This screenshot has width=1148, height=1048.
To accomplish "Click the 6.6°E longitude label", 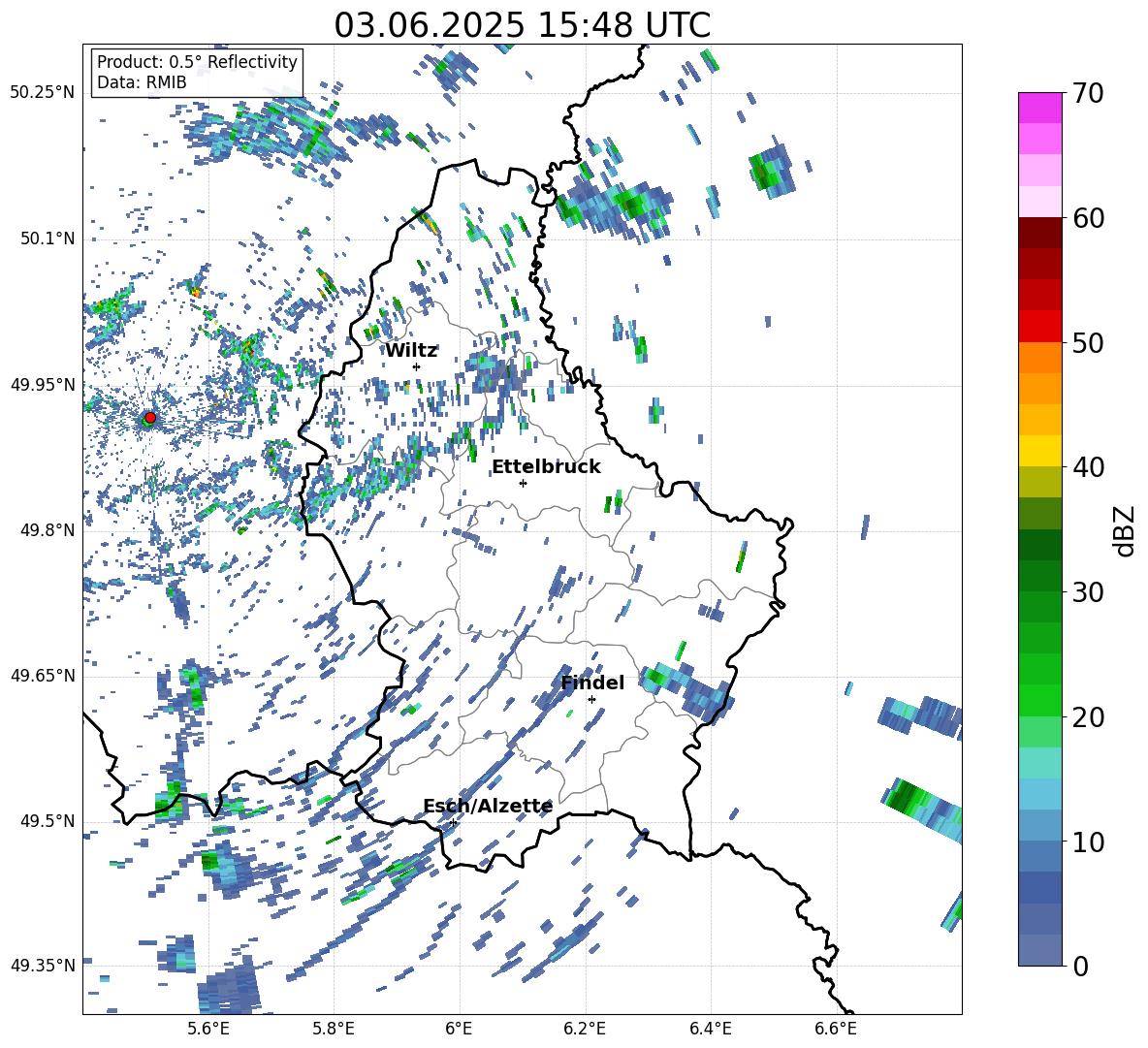I will (836, 1030).
